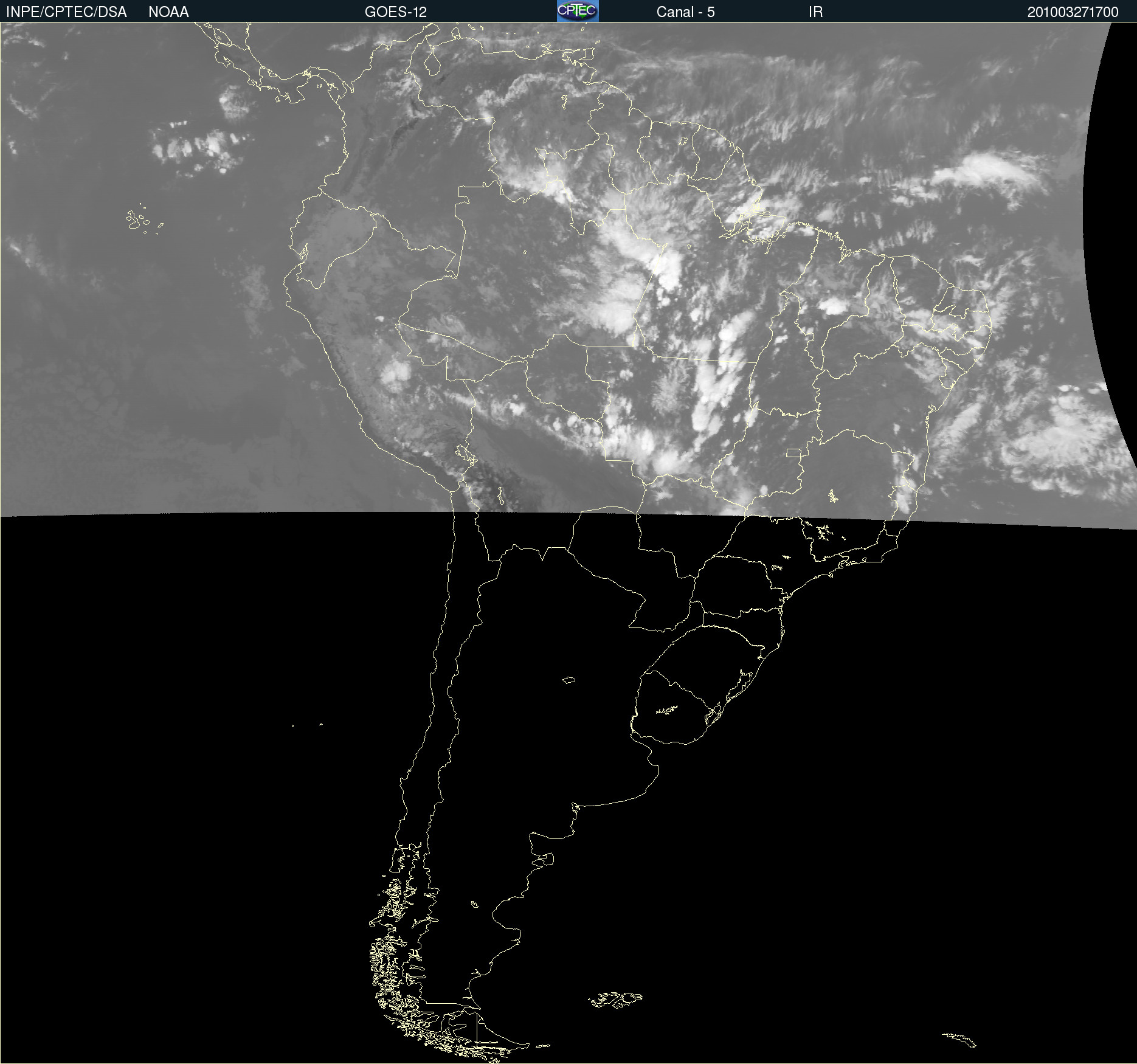Click the 201003271700 timestamp

pyautogui.click(x=1073, y=12)
